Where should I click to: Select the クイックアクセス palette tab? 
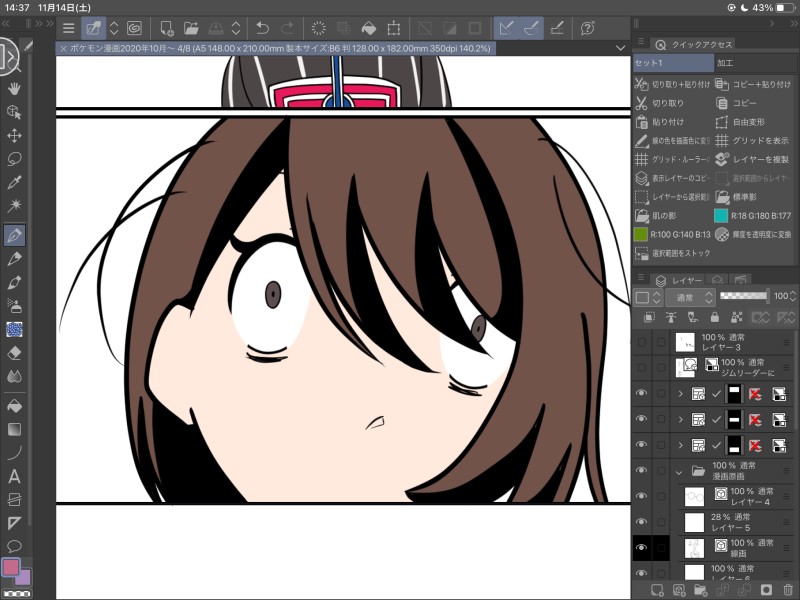694,44
